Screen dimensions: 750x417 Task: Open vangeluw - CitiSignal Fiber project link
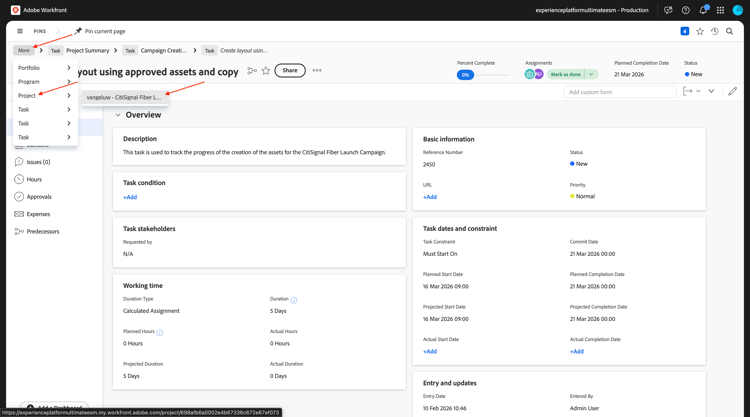[x=124, y=97]
